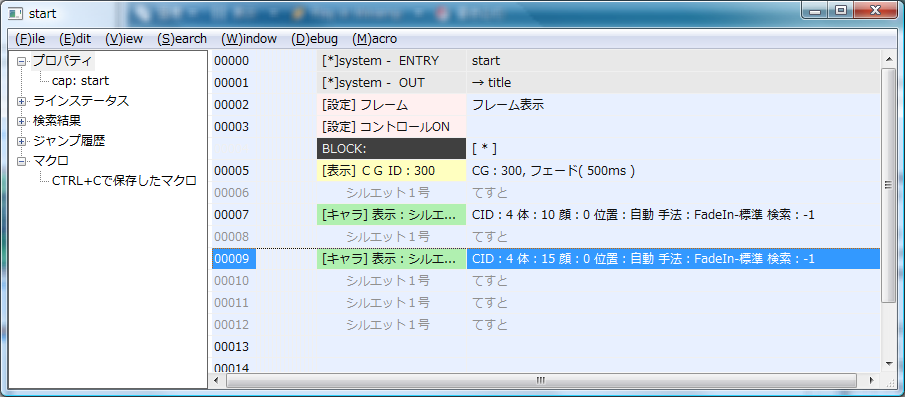Click the CID : 4 体 : 10 parameter cell

coord(673,215)
